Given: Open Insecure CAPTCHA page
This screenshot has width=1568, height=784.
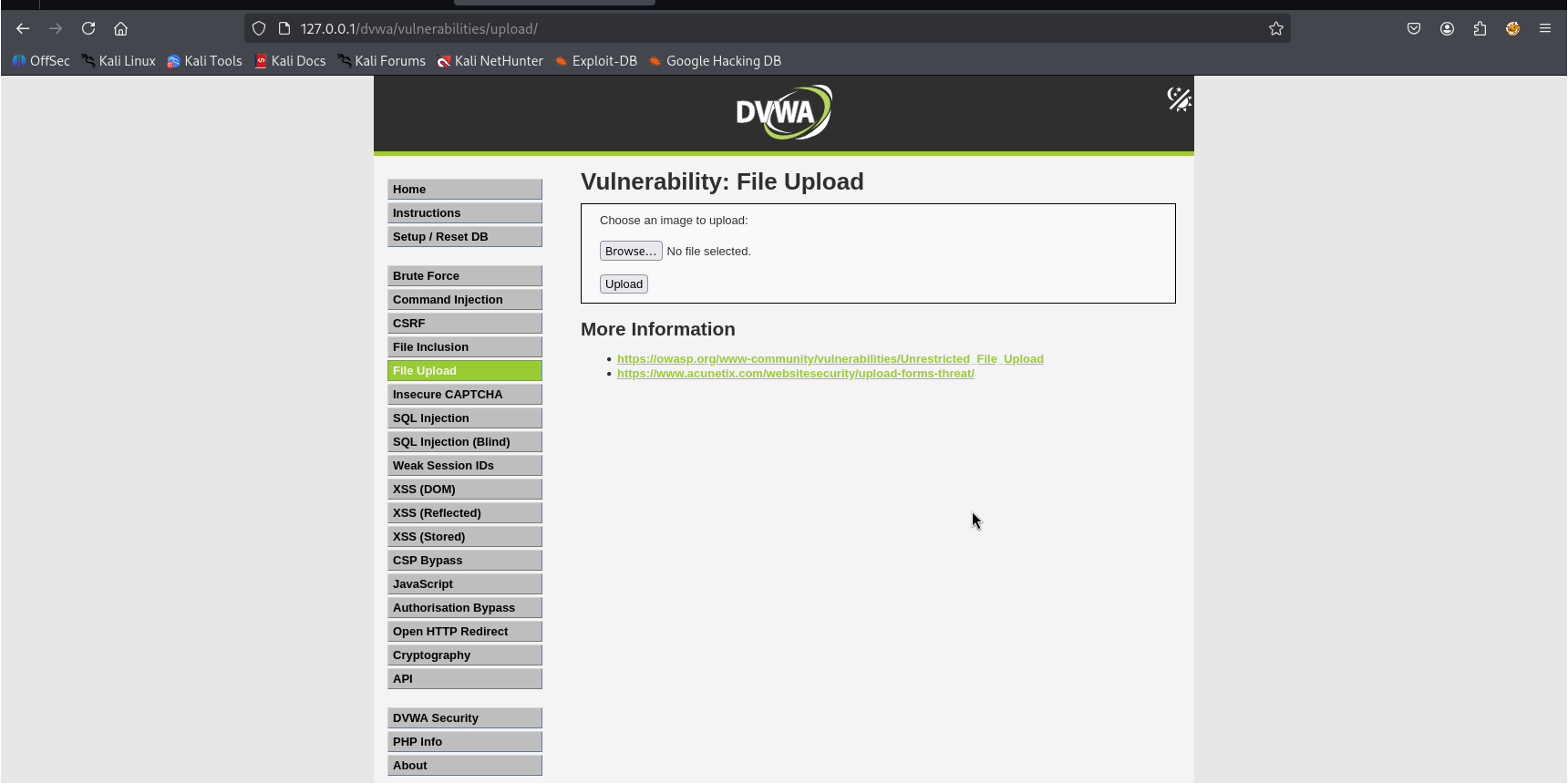Looking at the screenshot, I should 465,394.
